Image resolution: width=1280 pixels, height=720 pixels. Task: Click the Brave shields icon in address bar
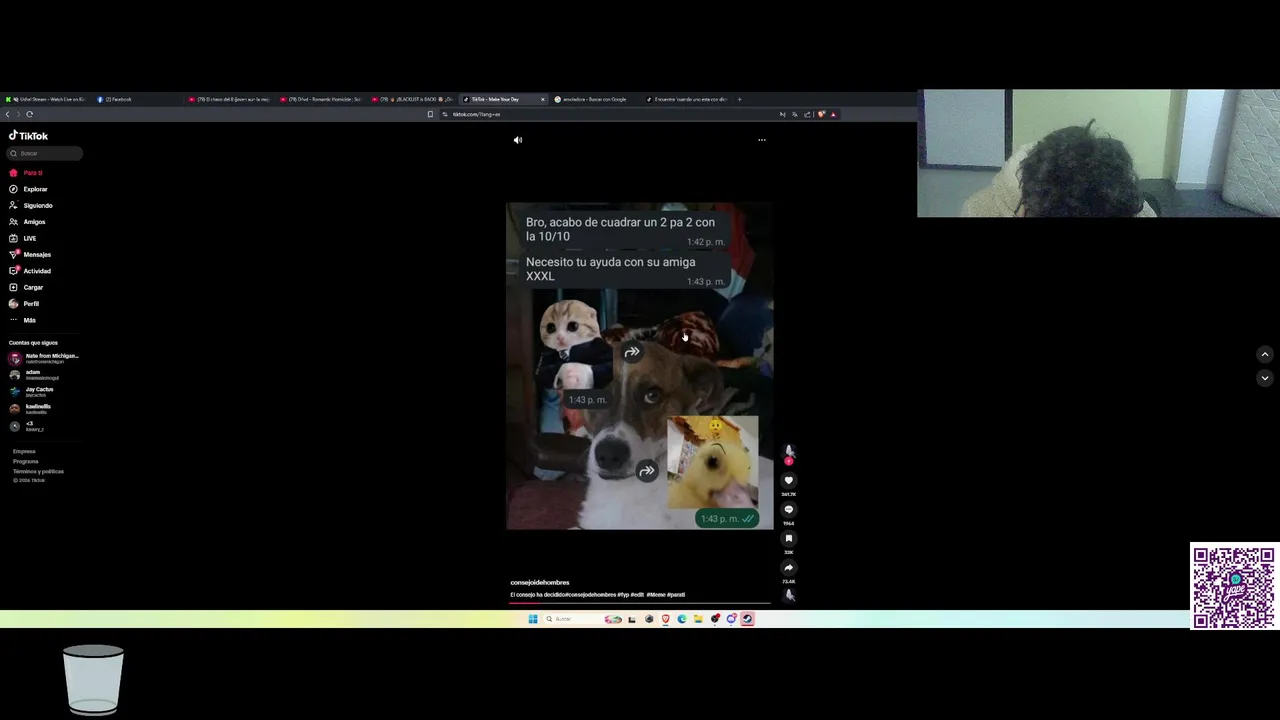tap(821, 114)
